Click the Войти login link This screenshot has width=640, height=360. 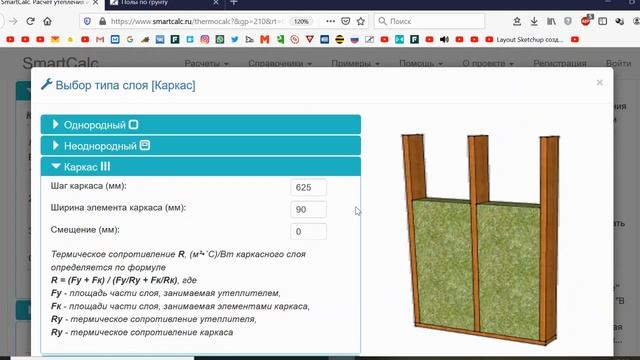point(618,63)
